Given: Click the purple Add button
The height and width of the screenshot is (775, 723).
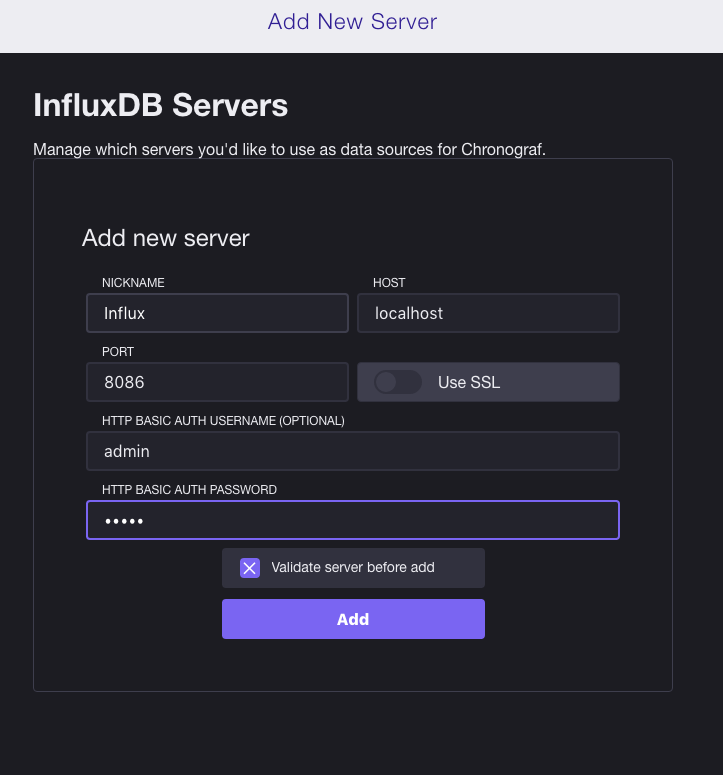Looking at the screenshot, I should point(353,619).
